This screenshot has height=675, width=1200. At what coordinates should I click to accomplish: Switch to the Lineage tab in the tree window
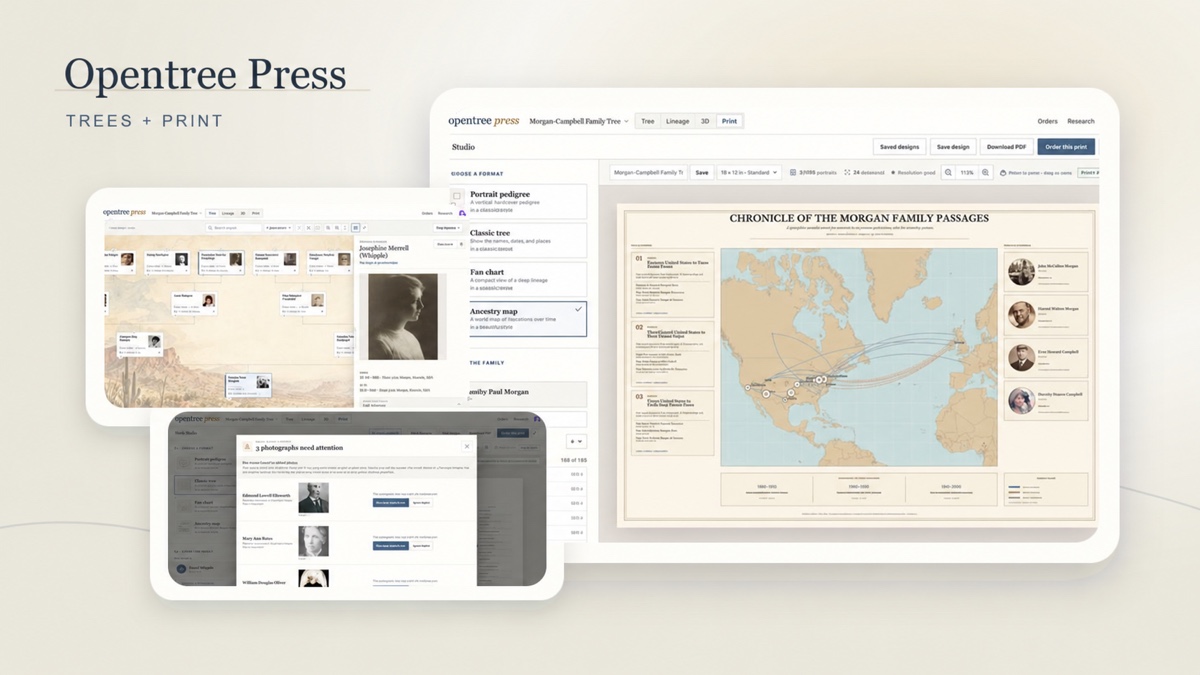pos(228,213)
